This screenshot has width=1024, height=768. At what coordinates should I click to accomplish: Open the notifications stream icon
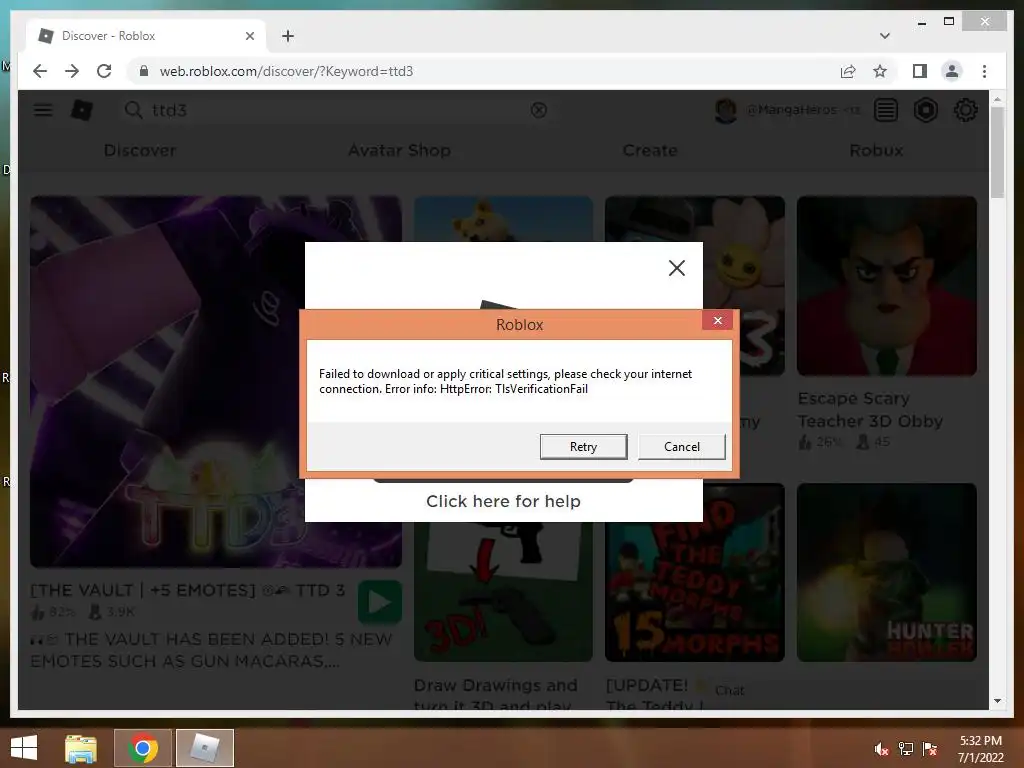pyautogui.click(x=886, y=110)
